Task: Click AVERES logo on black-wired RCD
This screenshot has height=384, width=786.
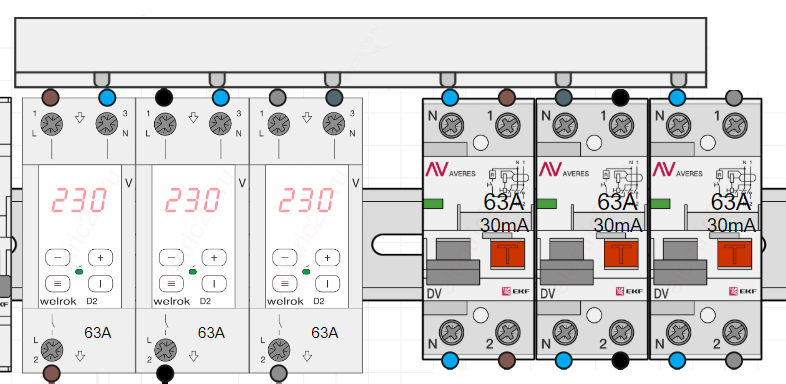Action: [x=564, y=169]
